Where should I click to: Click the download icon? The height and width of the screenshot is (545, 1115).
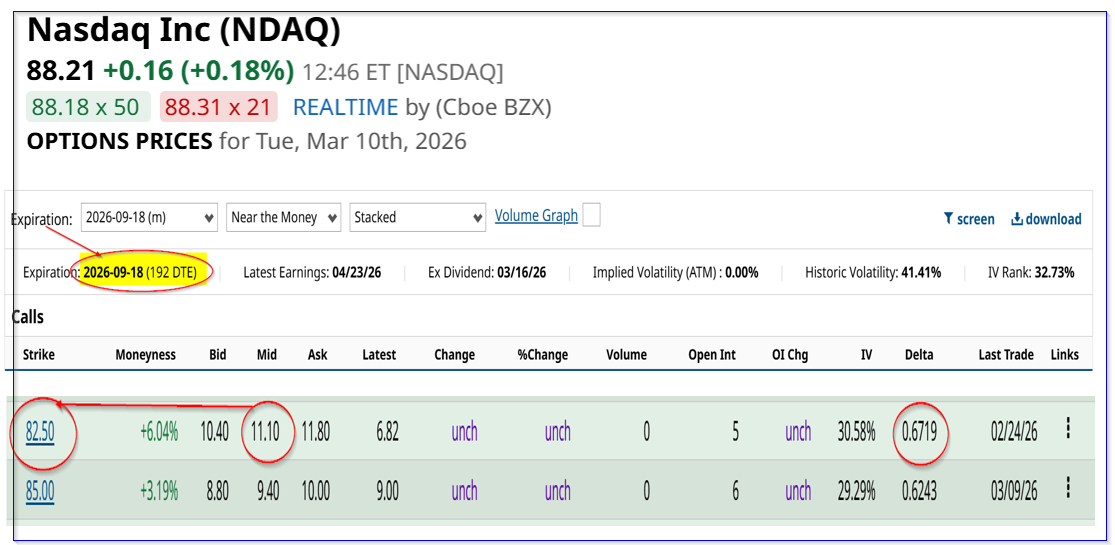(x=1017, y=219)
